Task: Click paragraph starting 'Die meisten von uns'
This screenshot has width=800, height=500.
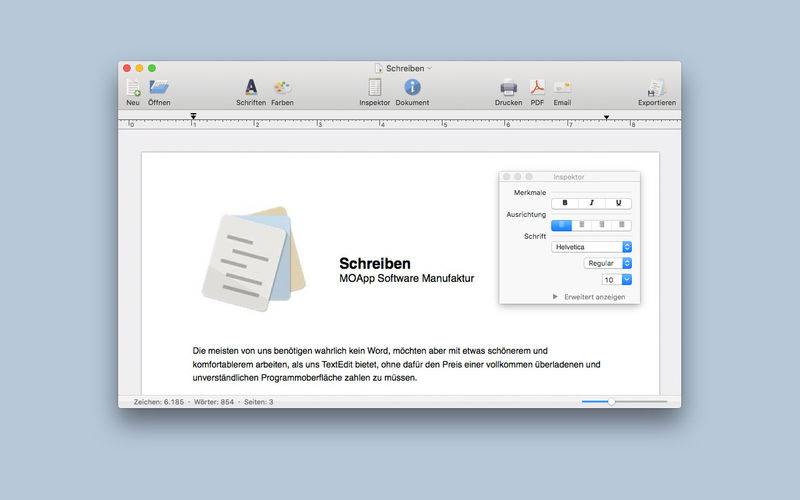Action: click(396, 364)
